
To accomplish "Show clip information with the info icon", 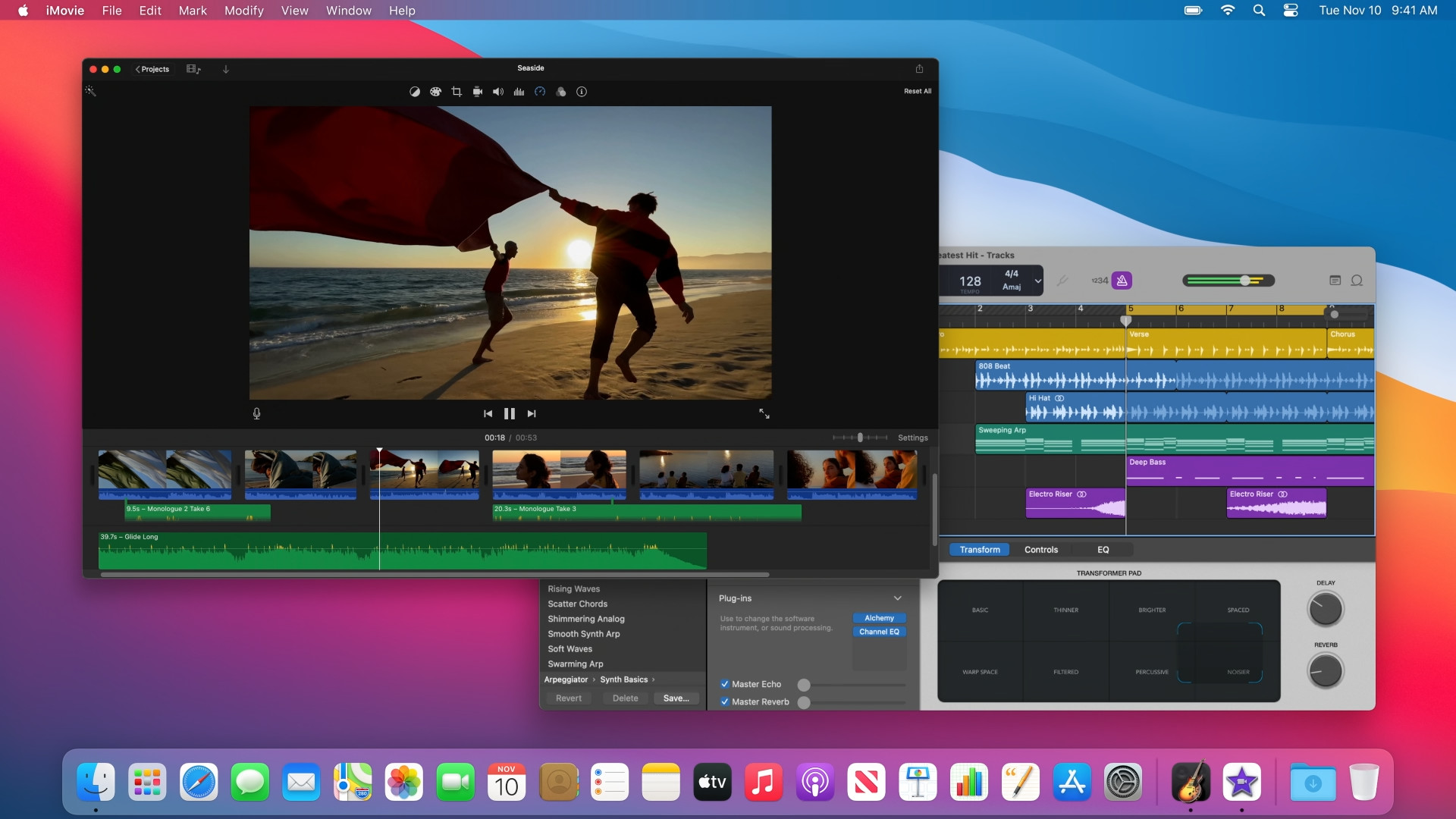I will pyautogui.click(x=582, y=92).
